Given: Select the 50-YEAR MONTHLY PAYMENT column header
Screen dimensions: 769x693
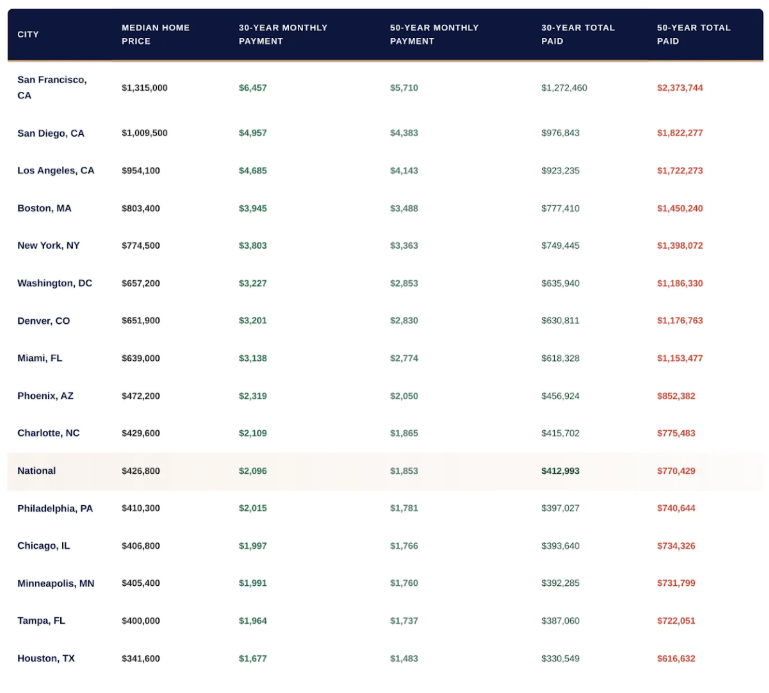Looking at the screenshot, I should click(x=434, y=34).
